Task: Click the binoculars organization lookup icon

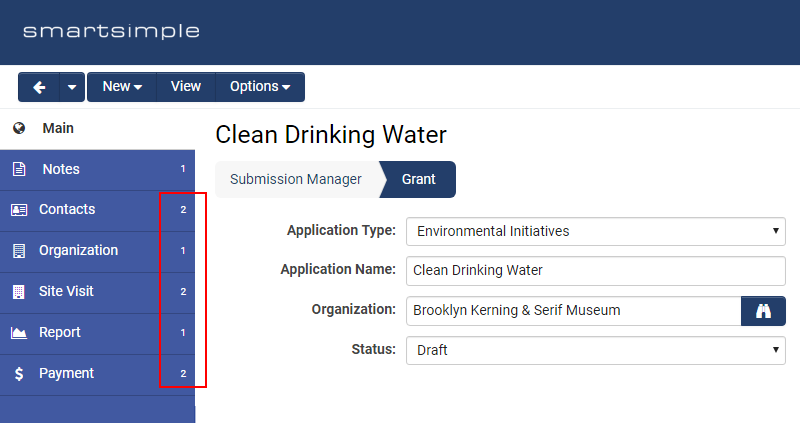Action: pos(763,311)
